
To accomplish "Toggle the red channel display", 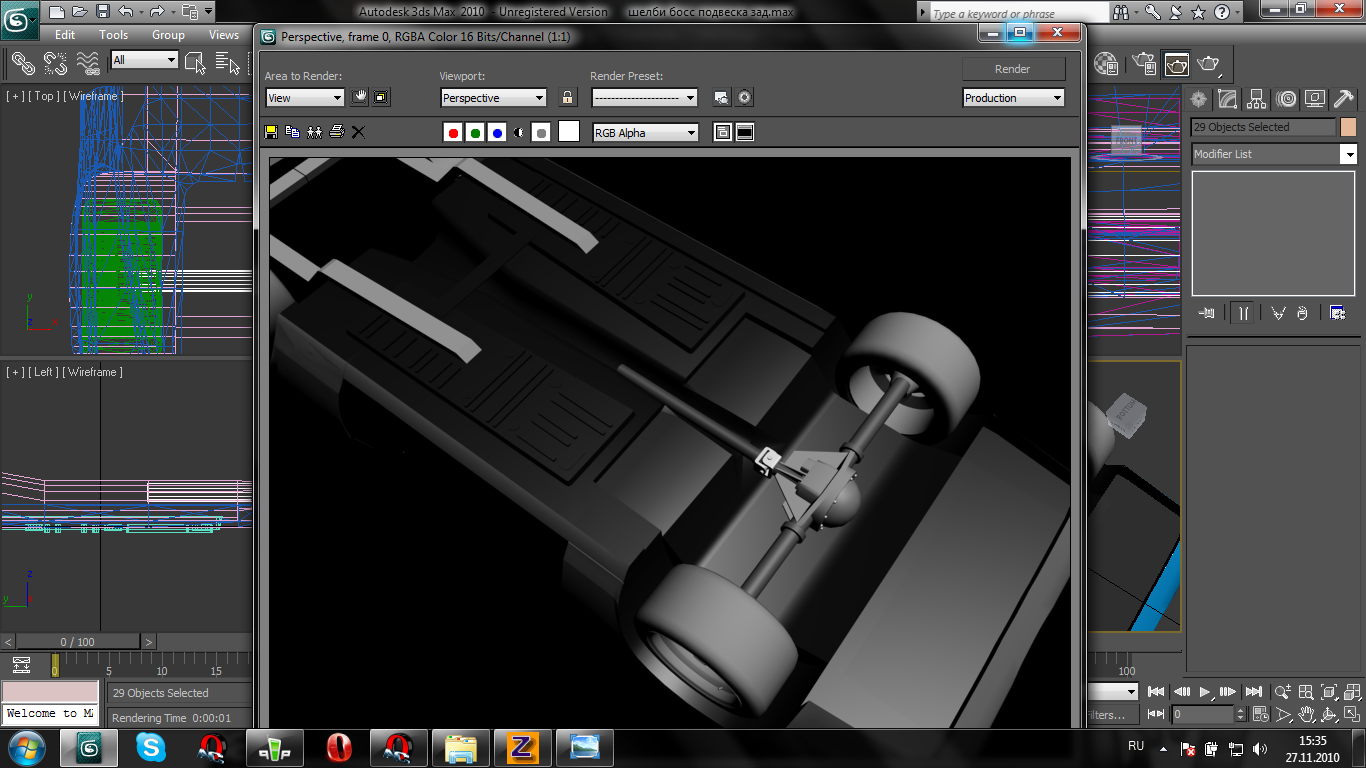I will pyautogui.click(x=453, y=133).
